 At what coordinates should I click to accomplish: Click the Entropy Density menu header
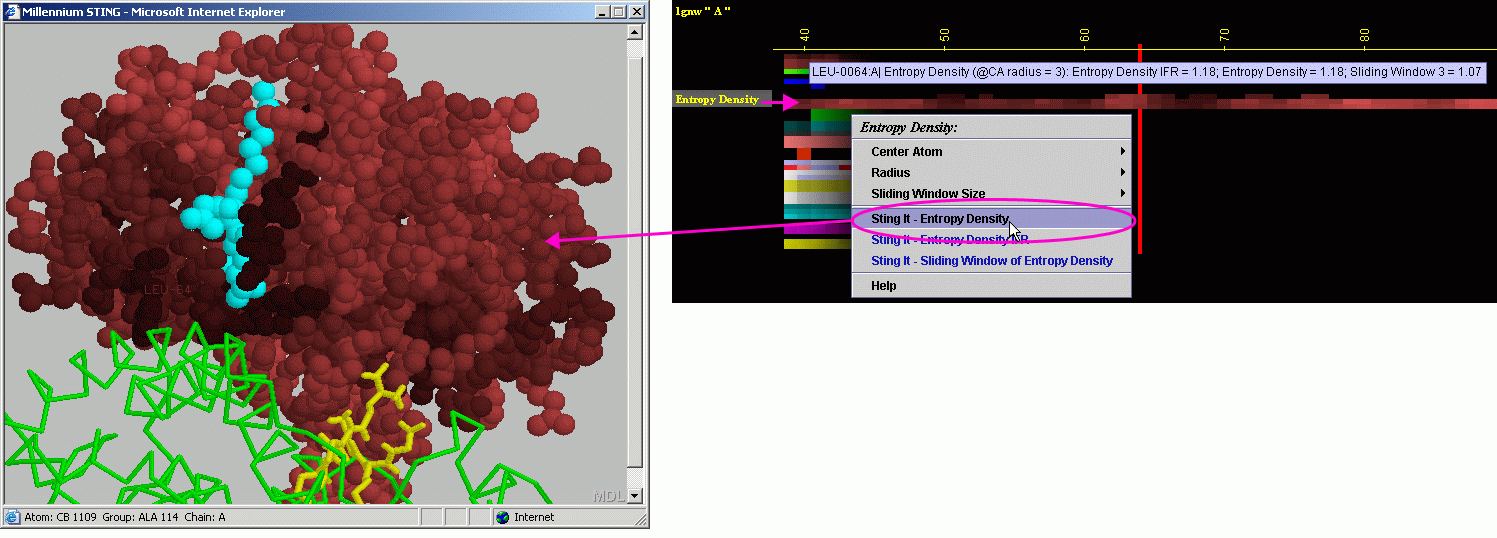coord(909,127)
